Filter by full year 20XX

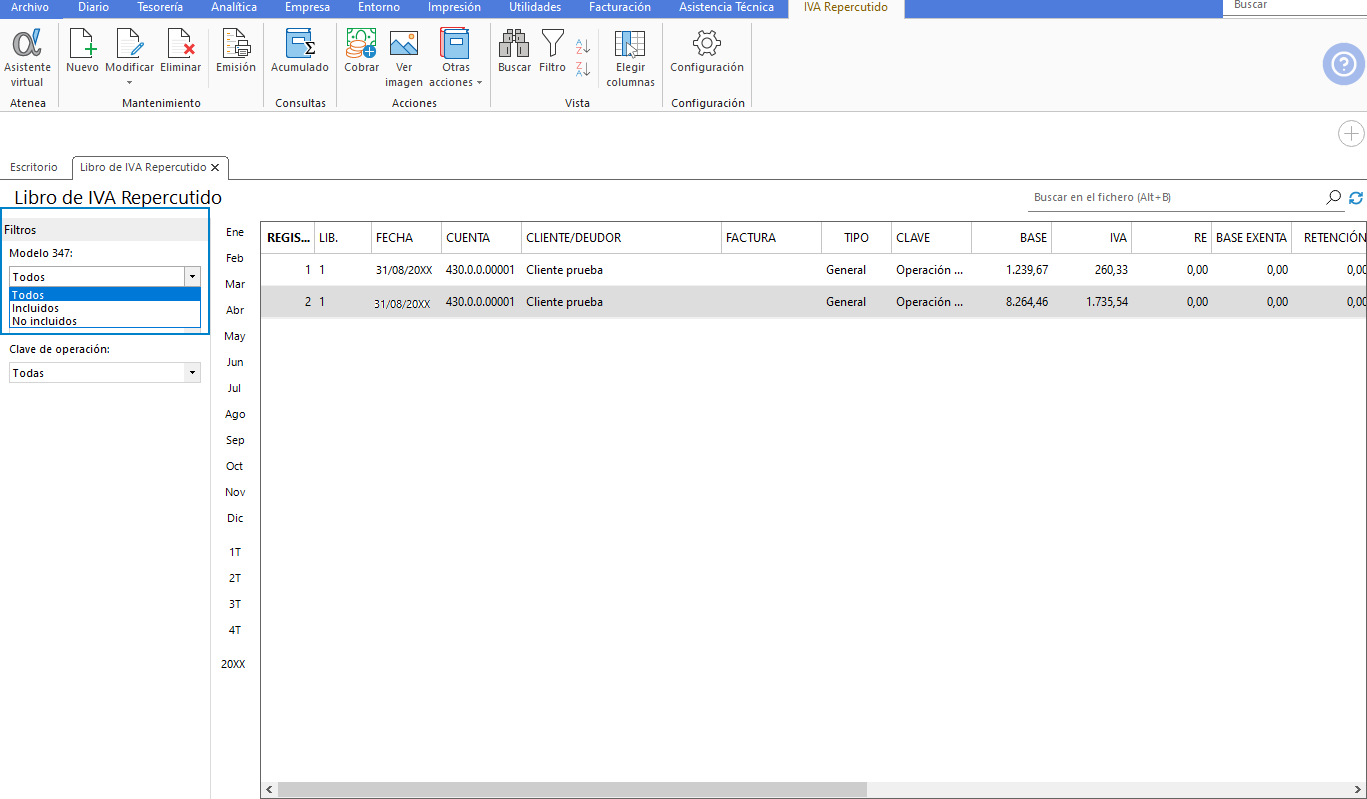pos(233,664)
